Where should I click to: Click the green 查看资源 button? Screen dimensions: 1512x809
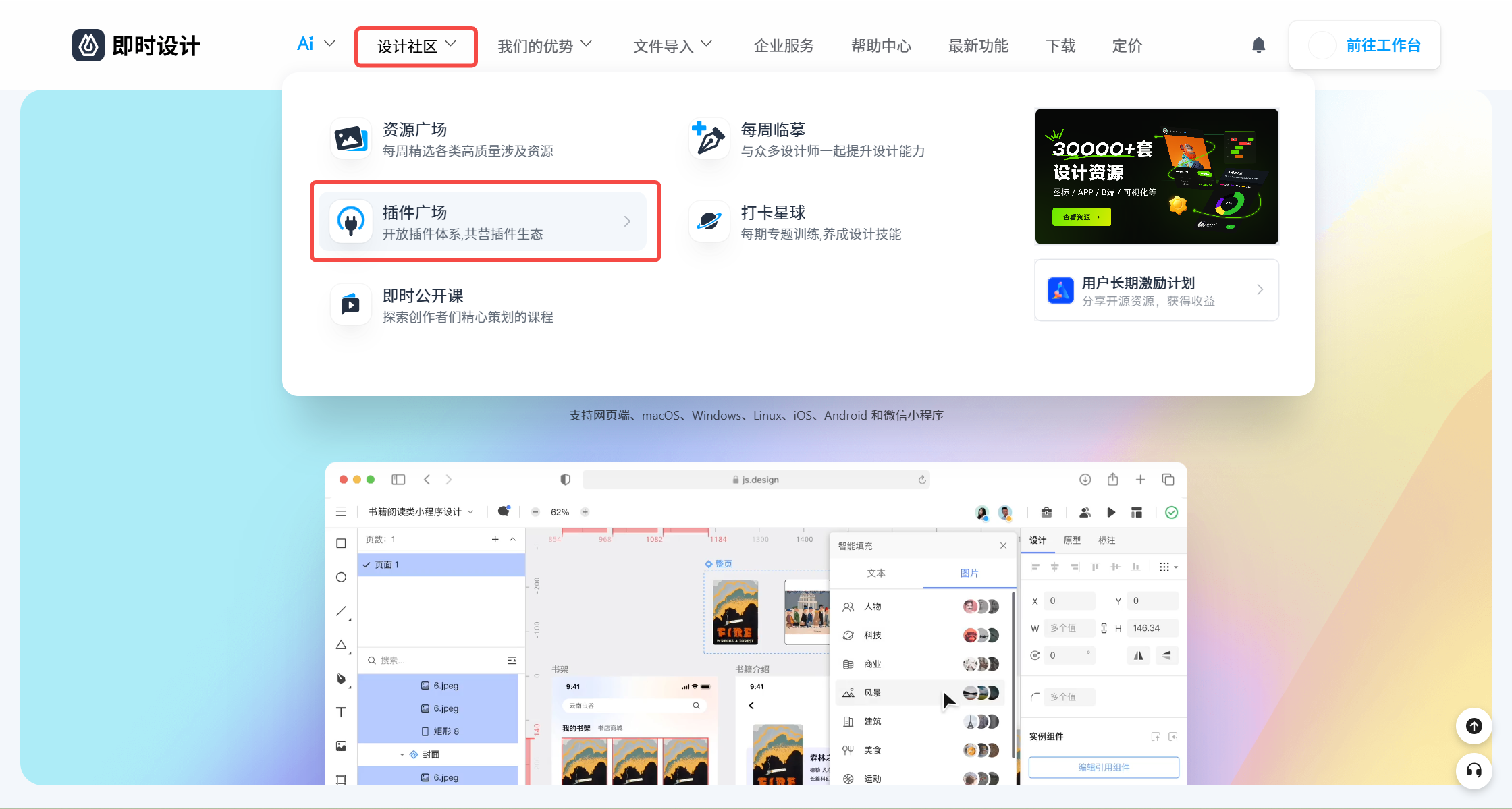[x=1081, y=217]
